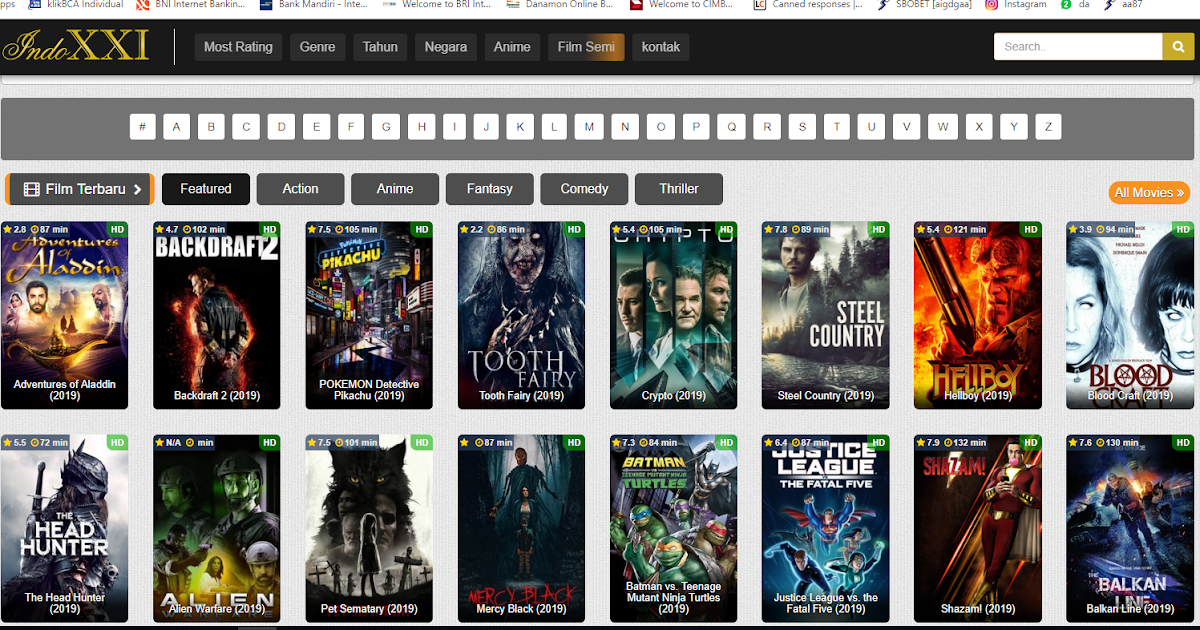Click the HD badge on the Shazam! poster
The height and width of the screenshot is (630, 1200).
pos(1030,441)
